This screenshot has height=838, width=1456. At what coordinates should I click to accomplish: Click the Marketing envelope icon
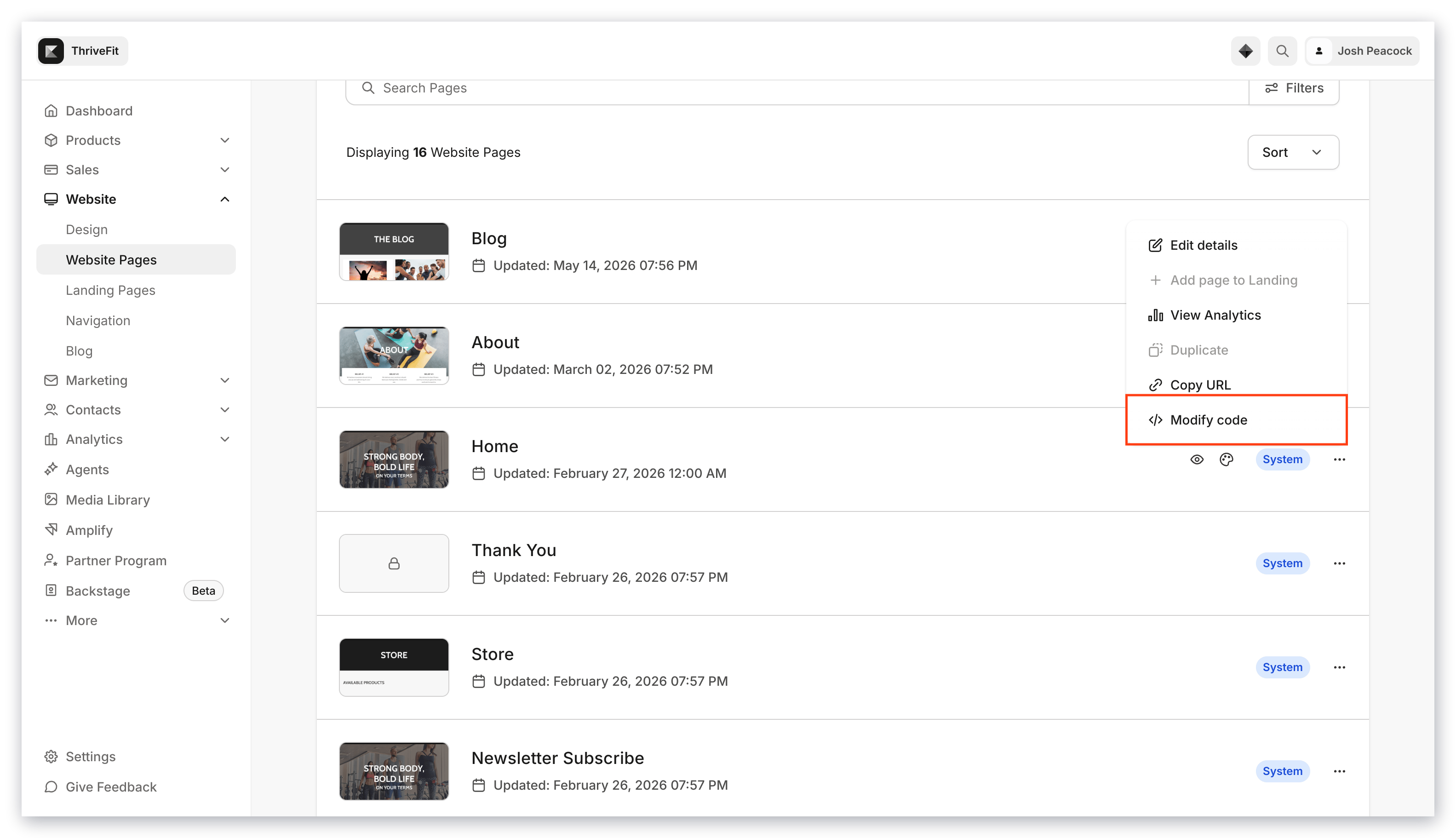[51, 380]
